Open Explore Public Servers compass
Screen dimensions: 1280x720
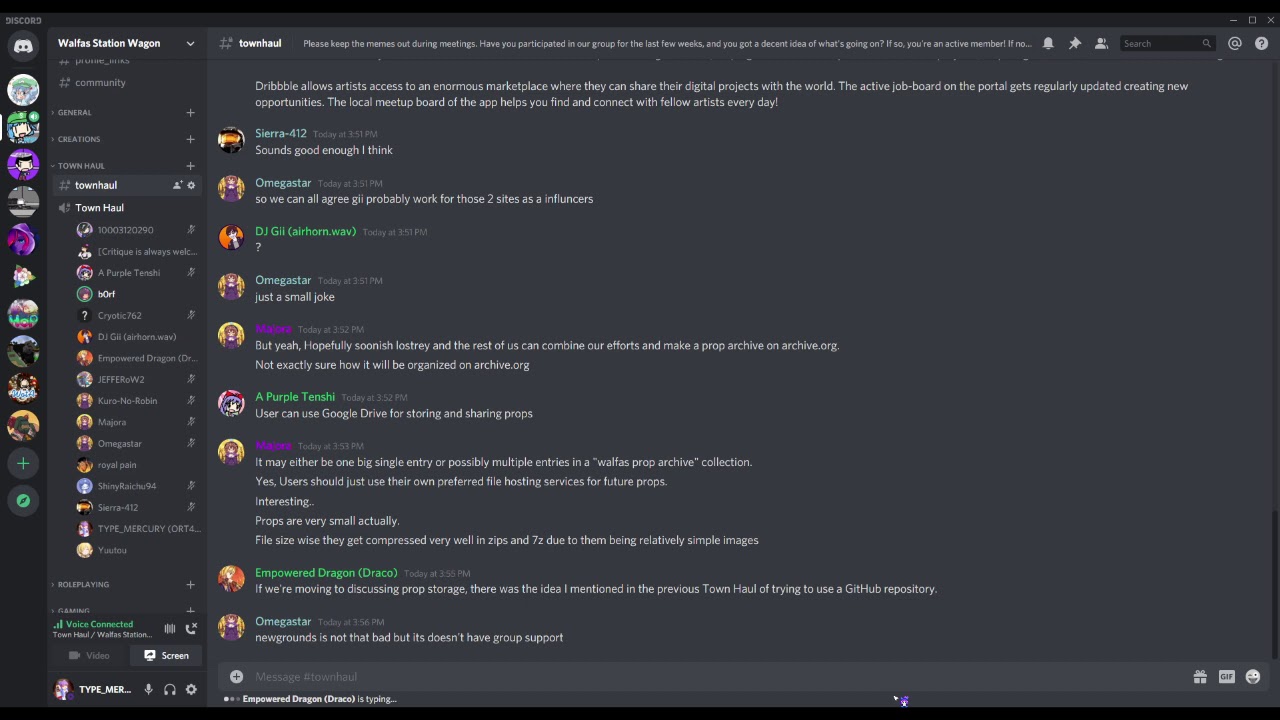(23, 501)
